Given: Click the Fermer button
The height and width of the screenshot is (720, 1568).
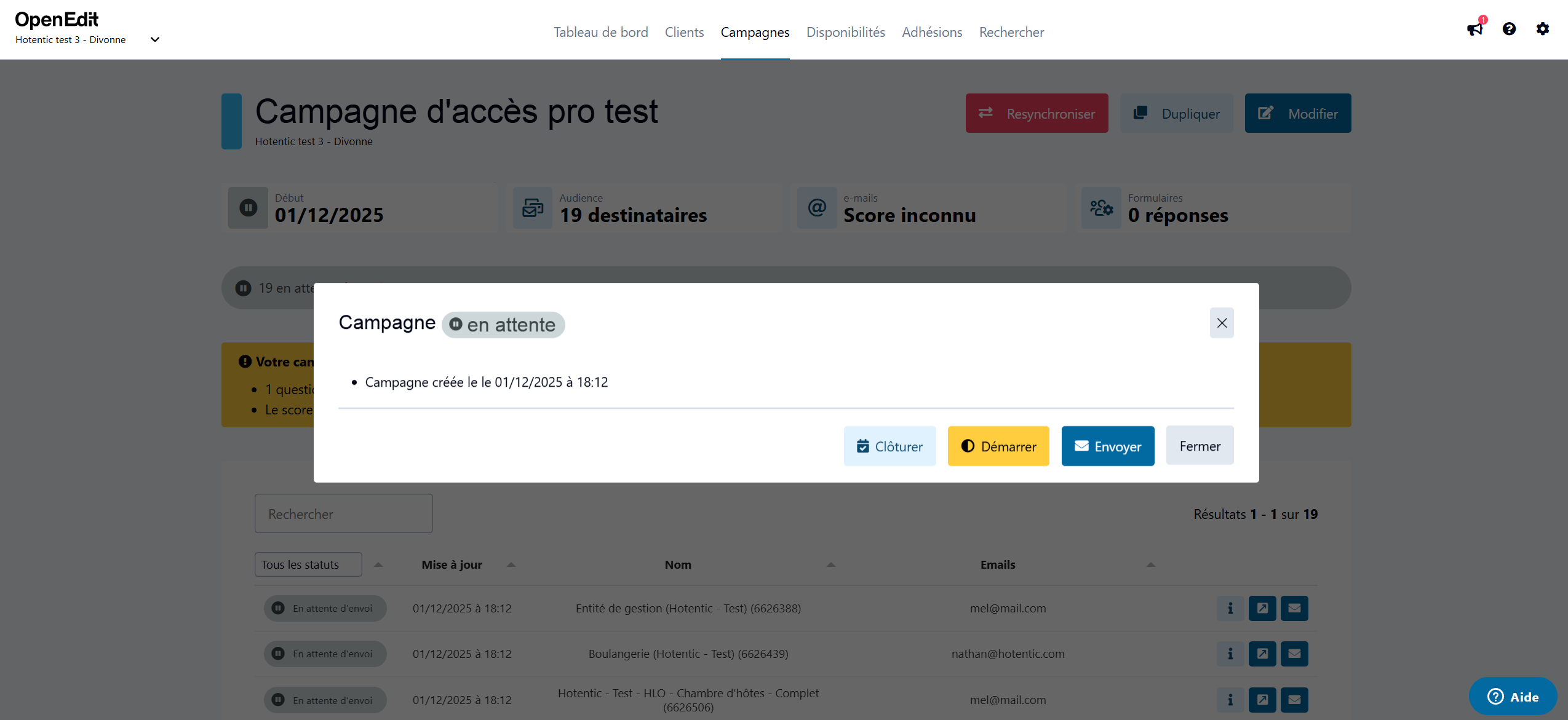Looking at the screenshot, I should tap(1200, 446).
